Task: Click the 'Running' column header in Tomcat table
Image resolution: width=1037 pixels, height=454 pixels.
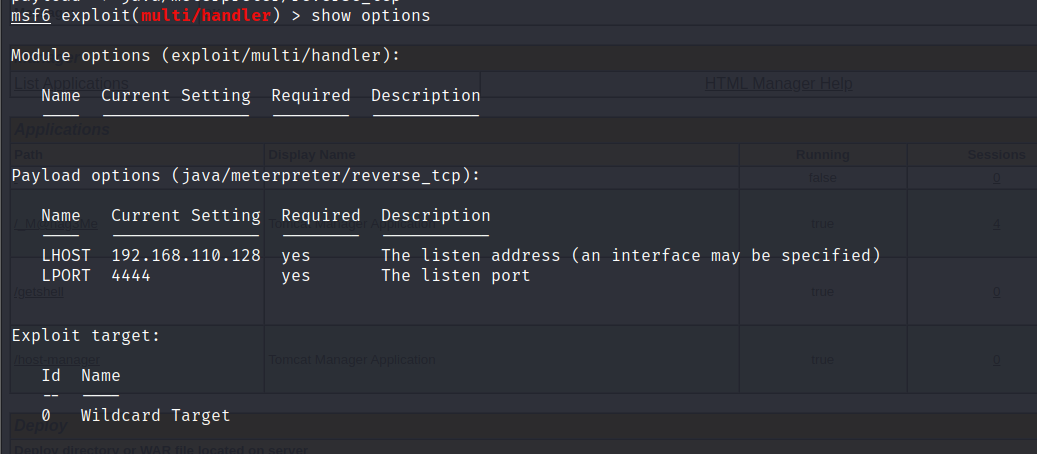Action: [x=823, y=155]
